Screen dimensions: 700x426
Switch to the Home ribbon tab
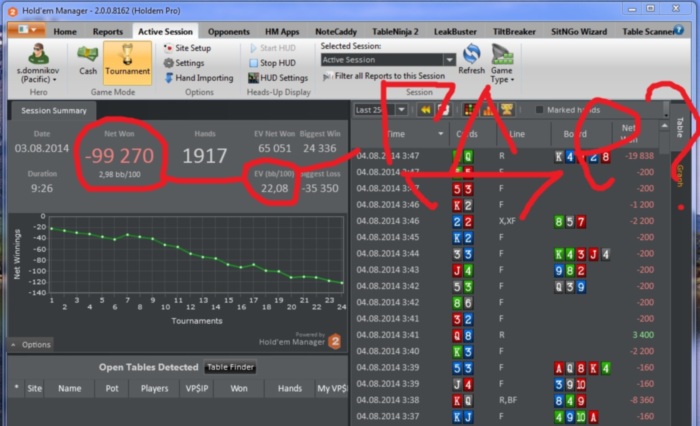[x=65, y=32]
